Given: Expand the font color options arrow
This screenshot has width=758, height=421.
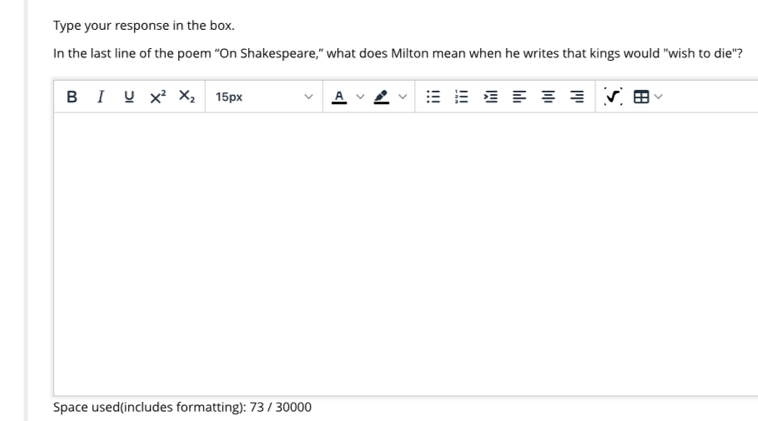Looking at the screenshot, I should 360,97.
